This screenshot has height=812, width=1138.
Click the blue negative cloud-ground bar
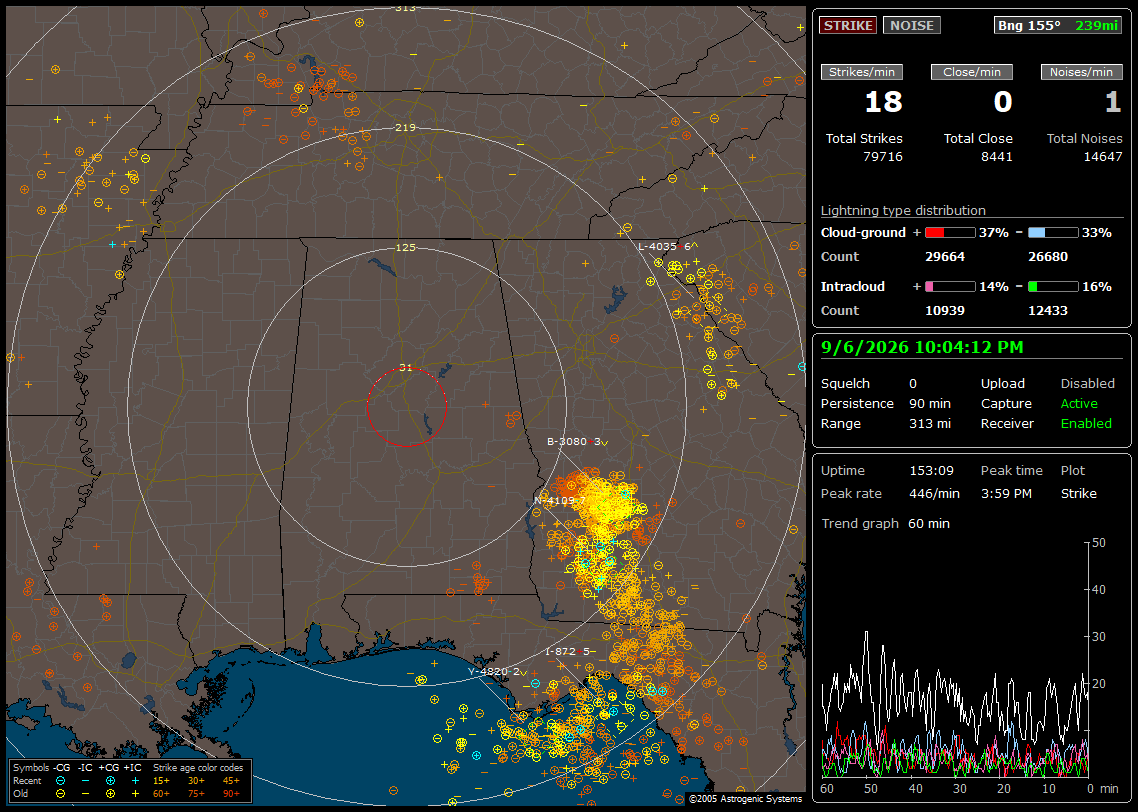pyautogui.click(x=1053, y=233)
